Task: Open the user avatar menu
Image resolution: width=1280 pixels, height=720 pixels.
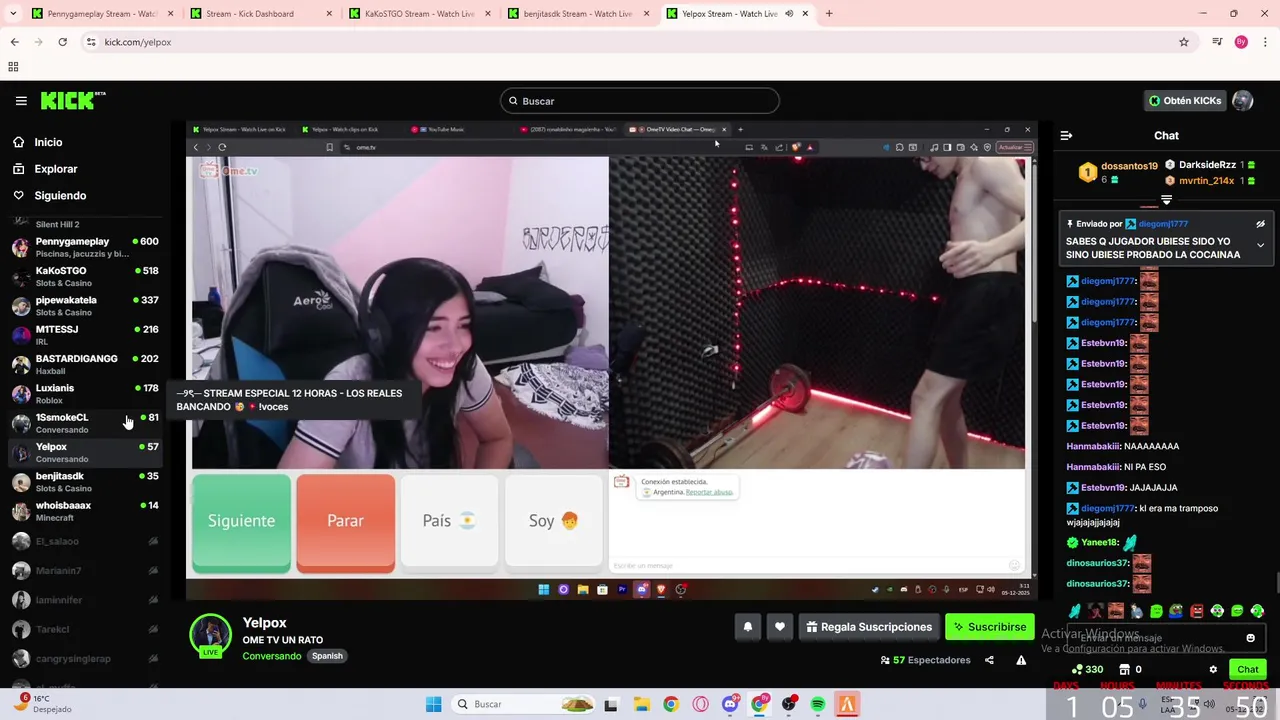Action: click(1243, 101)
